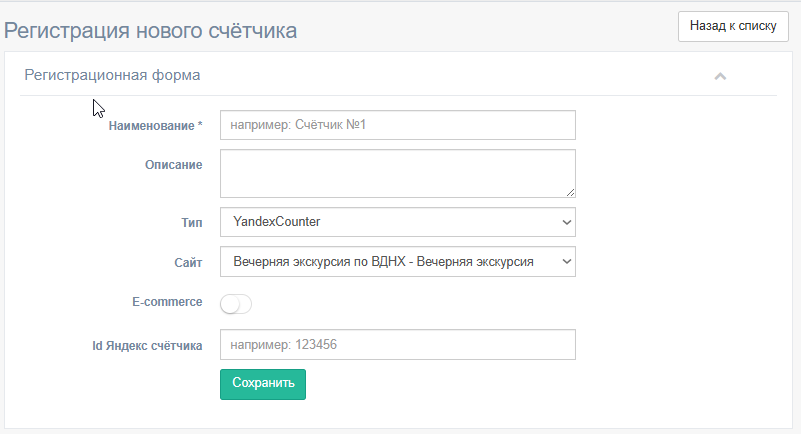
Task: Click the E-commerce label
Action: [x=167, y=302]
